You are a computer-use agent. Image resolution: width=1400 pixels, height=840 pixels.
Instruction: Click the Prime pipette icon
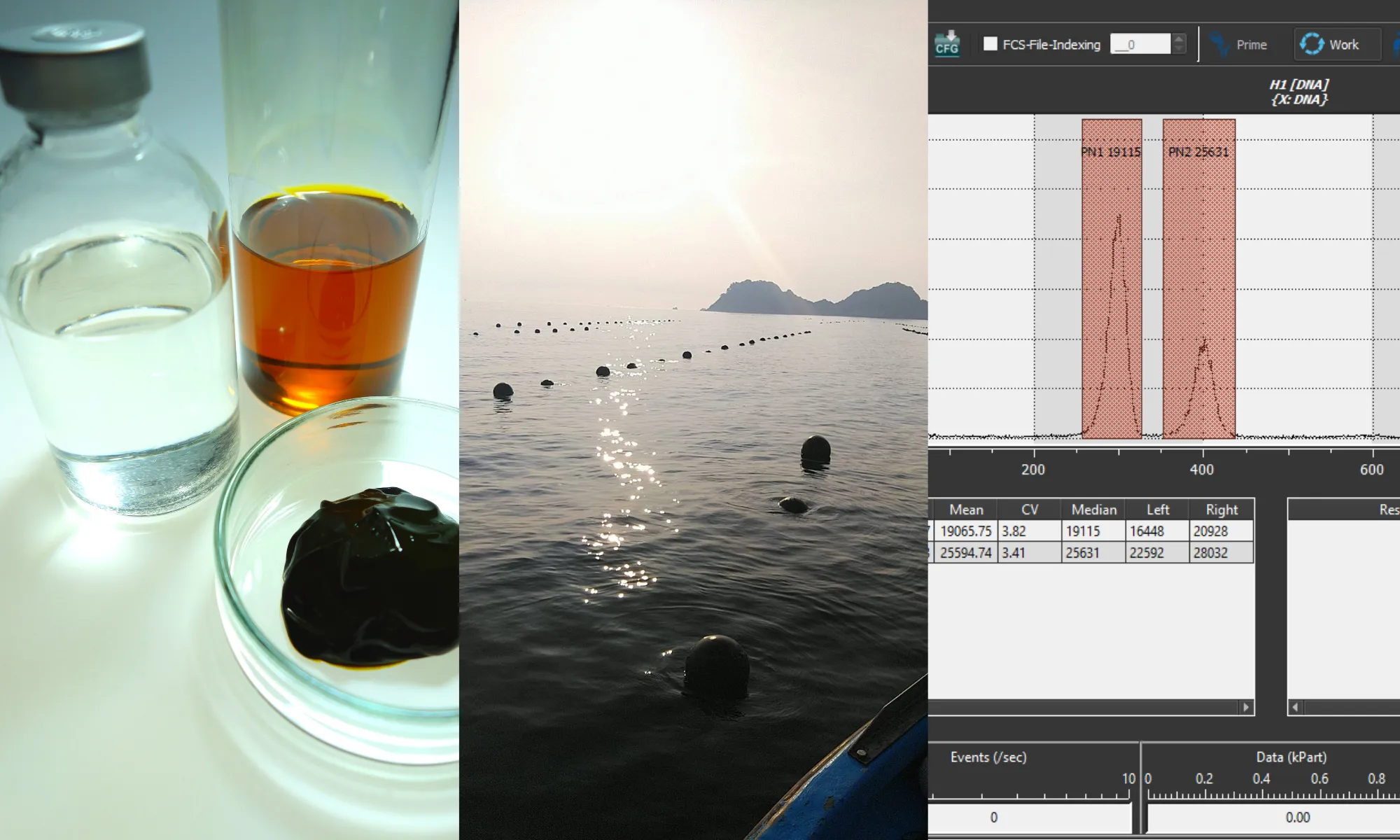point(1220,44)
